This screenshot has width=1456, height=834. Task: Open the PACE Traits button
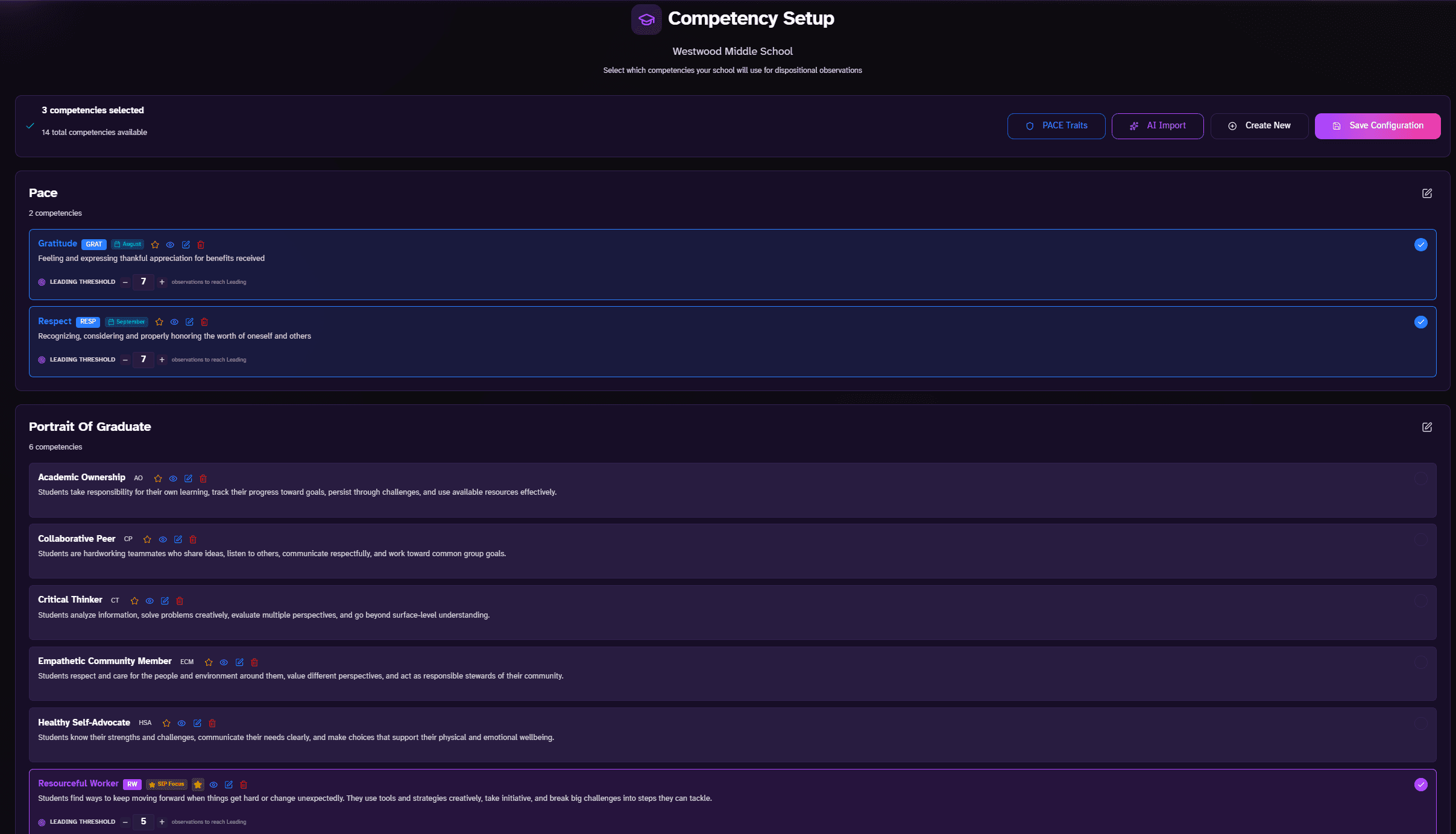pyautogui.click(x=1056, y=126)
